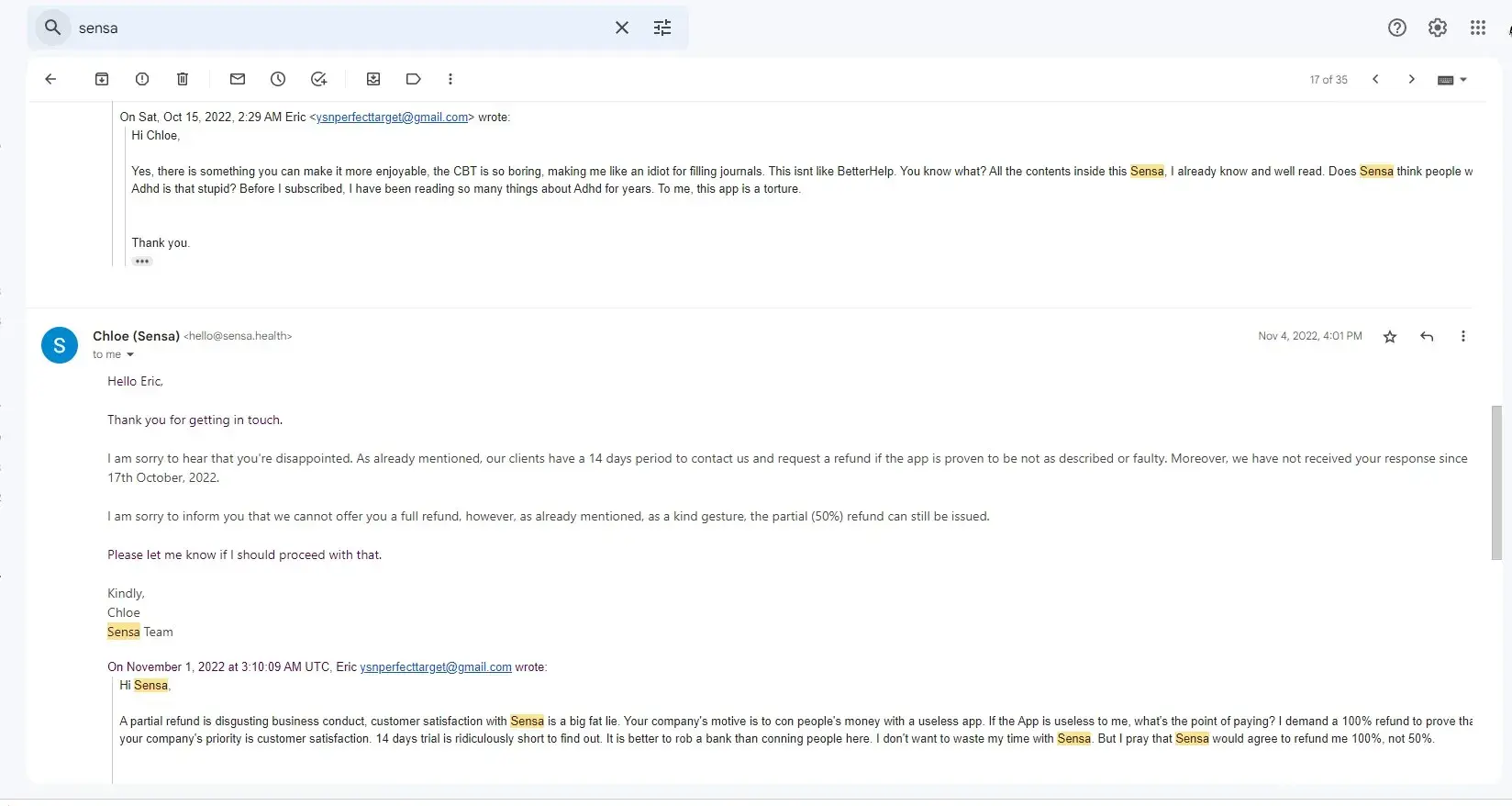
Task: Show advanced search options filter
Action: click(662, 28)
